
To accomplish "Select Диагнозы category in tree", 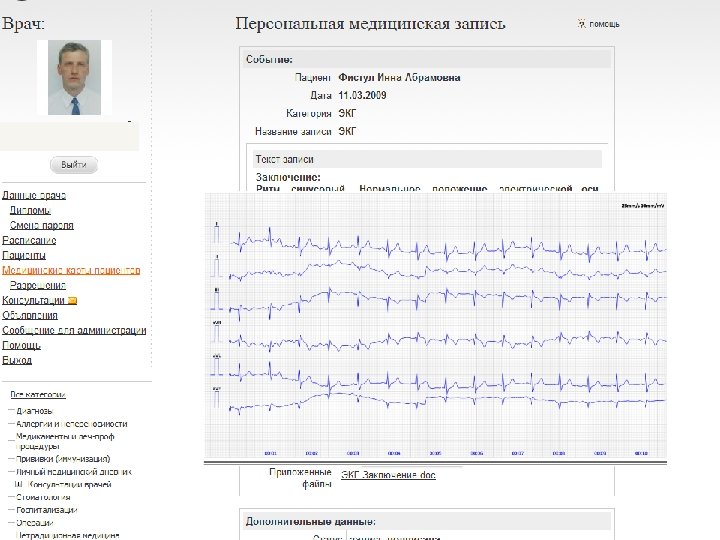I will click(x=35, y=410).
